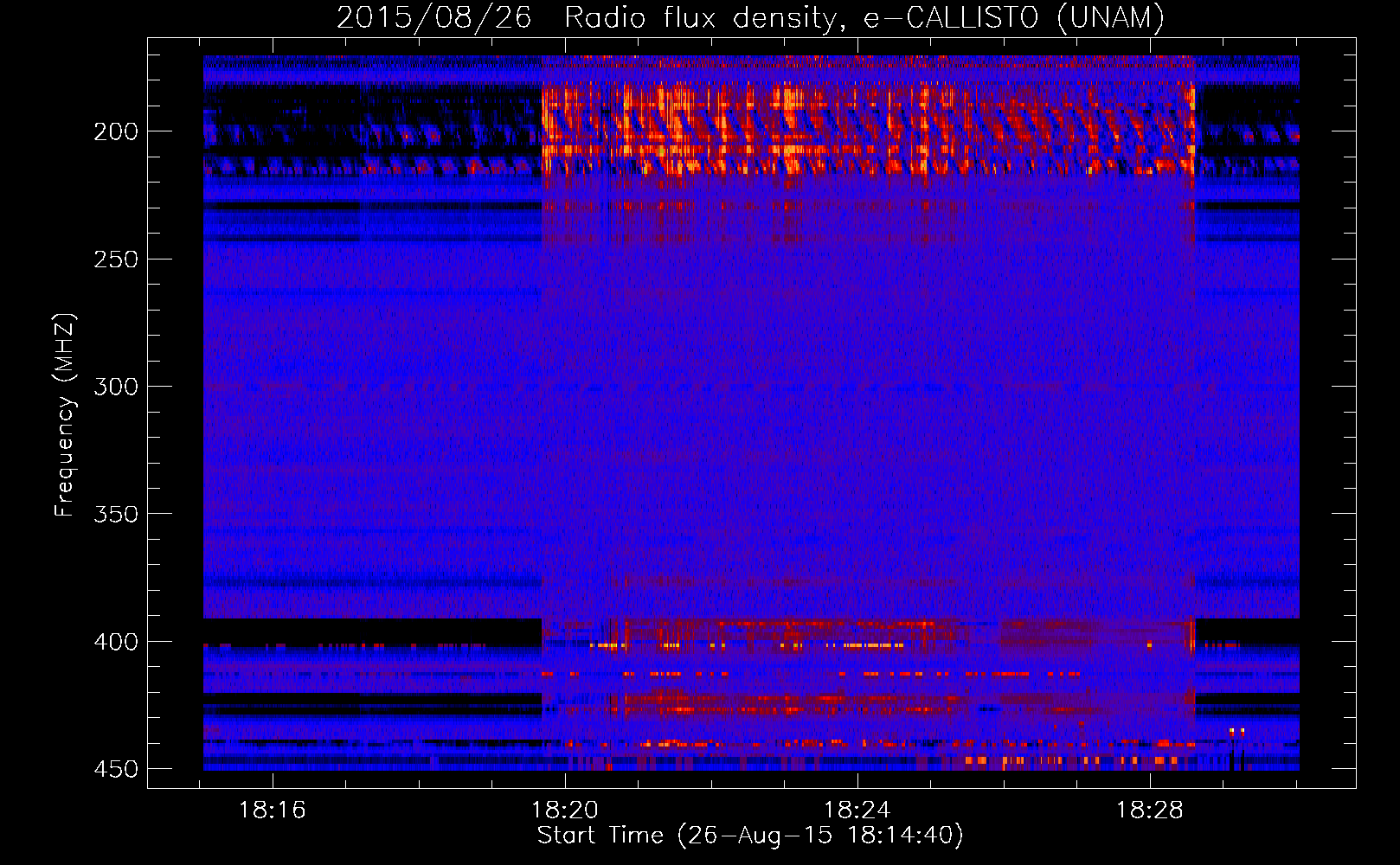
Task: Click the 350 frequency tick label
Action: coord(115,514)
